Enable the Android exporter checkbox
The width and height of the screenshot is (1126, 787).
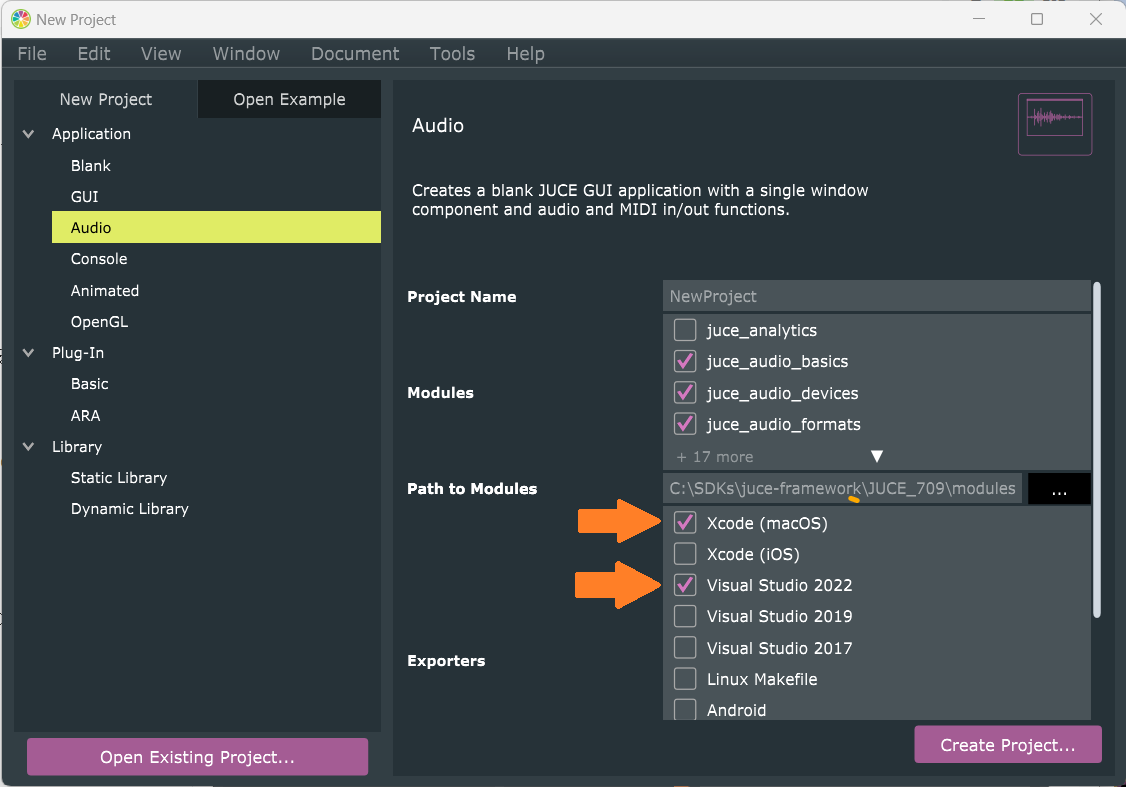coord(685,709)
